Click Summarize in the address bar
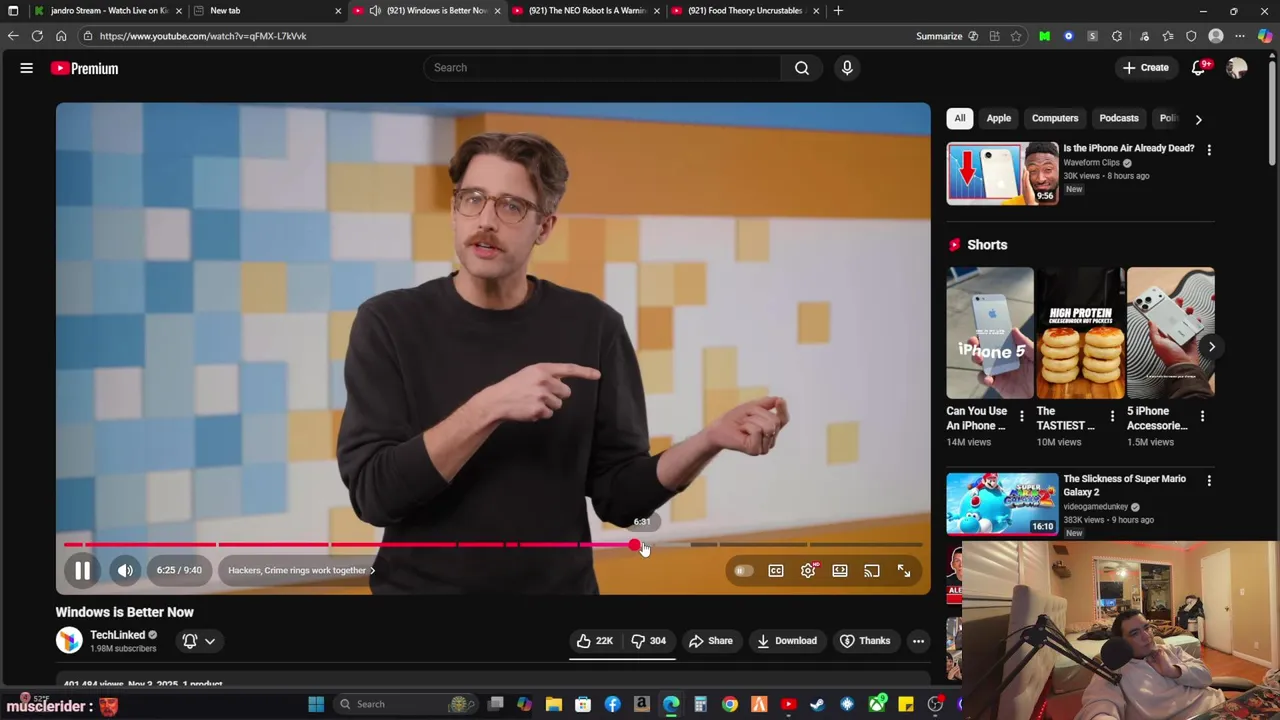 [947, 36]
